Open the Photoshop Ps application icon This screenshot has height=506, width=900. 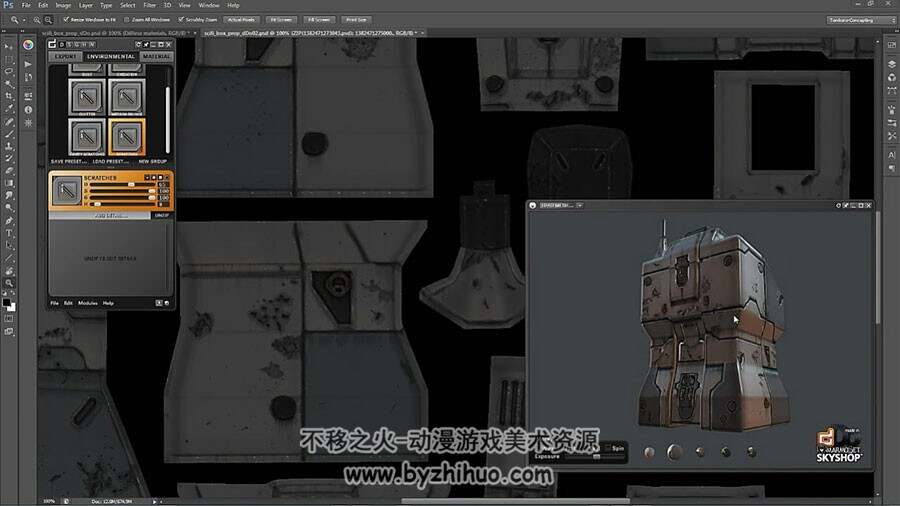click(8, 5)
